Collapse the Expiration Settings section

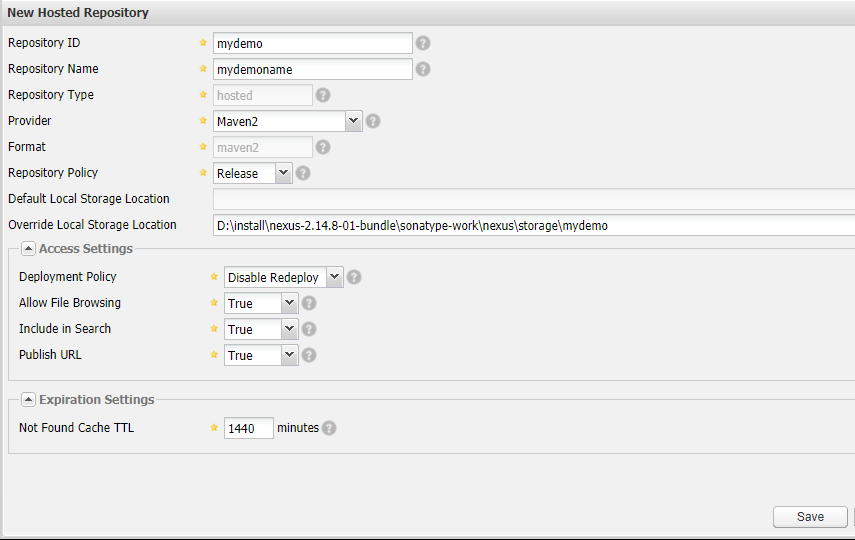(x=28, y=400)
